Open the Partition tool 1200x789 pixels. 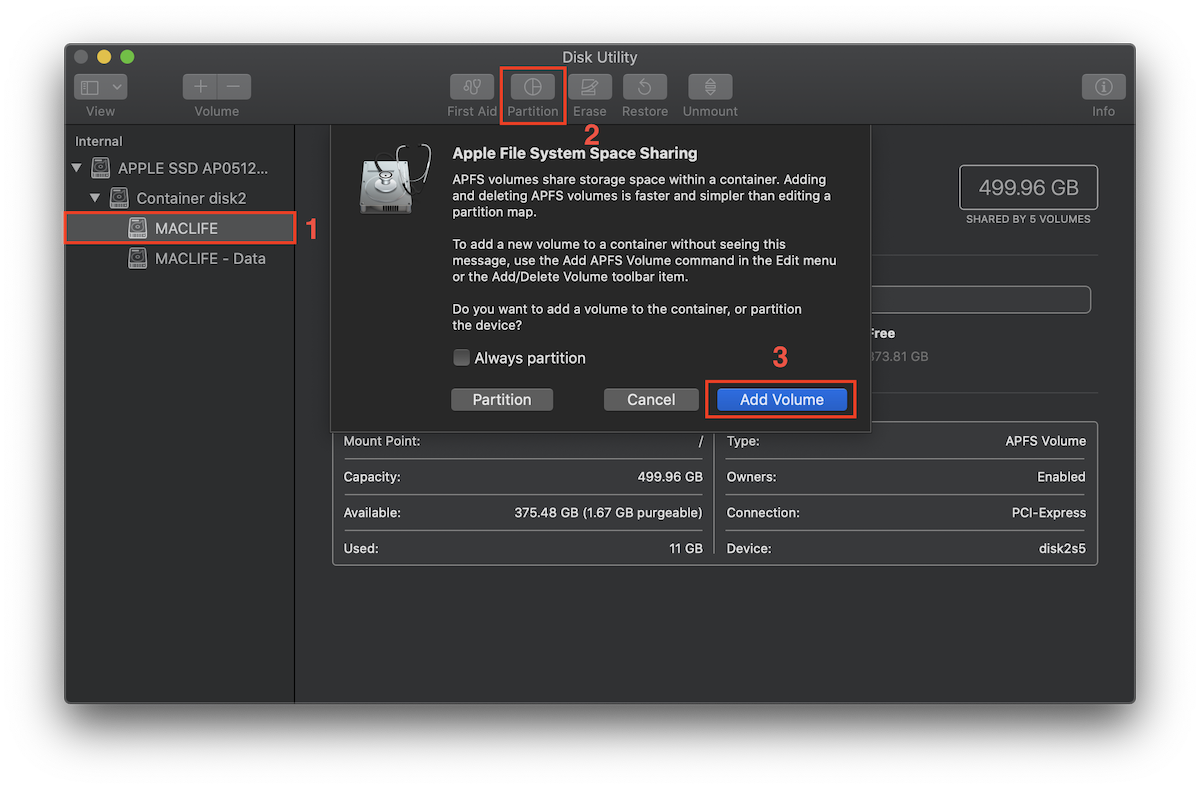532,87
